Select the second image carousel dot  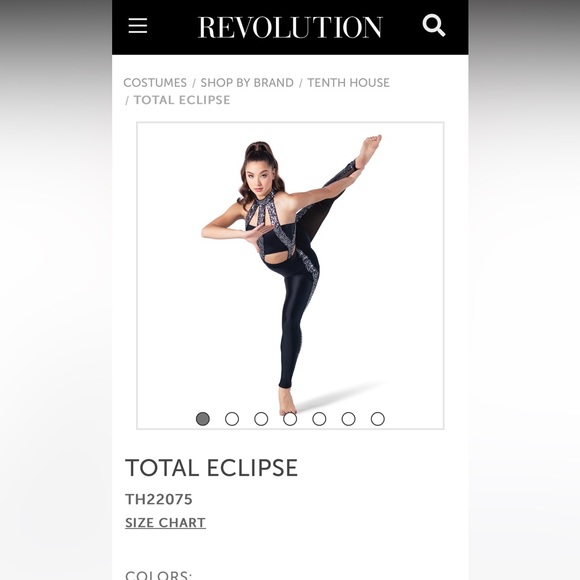coord(232,419)
